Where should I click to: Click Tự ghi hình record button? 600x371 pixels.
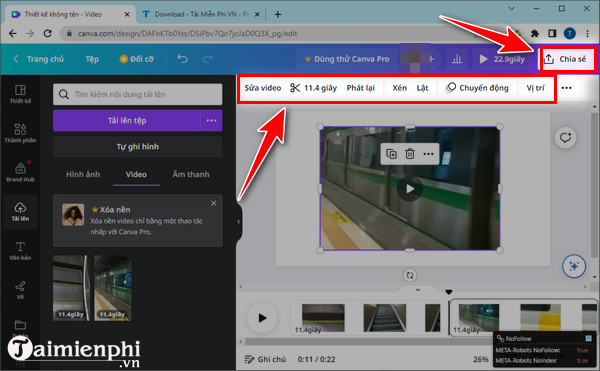pyautogui.click(x=137, y=146)
